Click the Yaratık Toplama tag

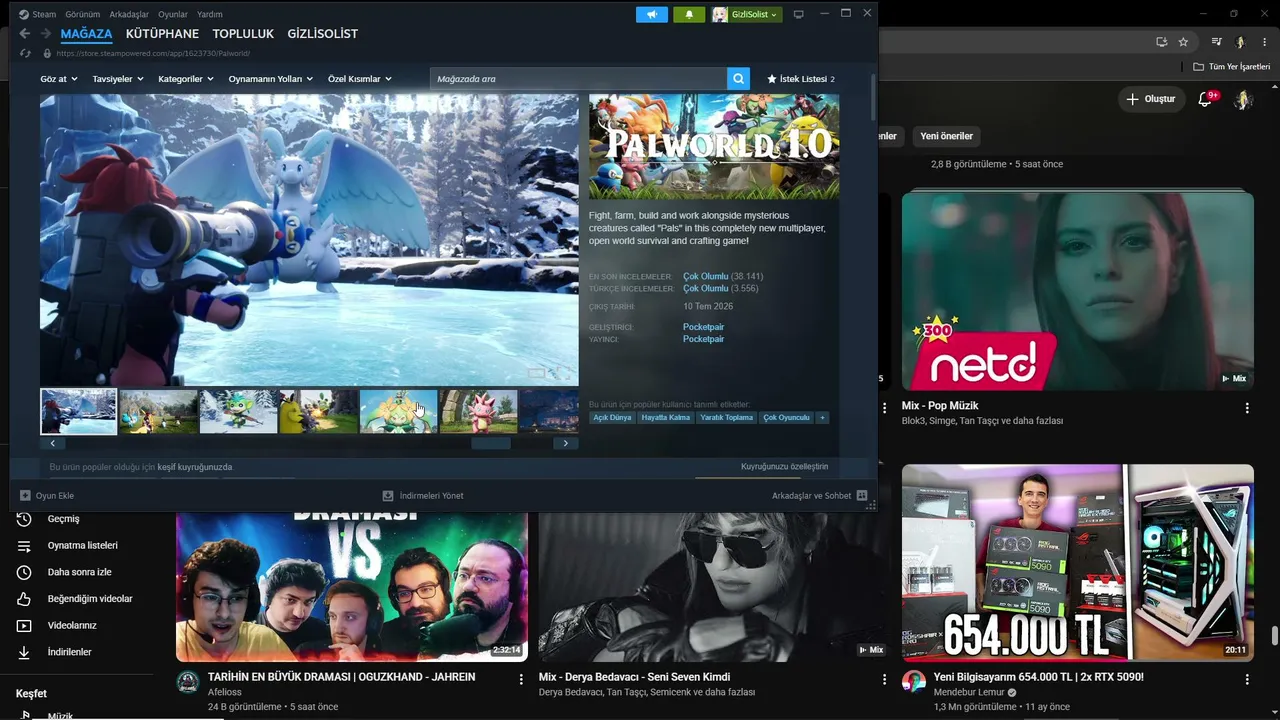point(727,417)
